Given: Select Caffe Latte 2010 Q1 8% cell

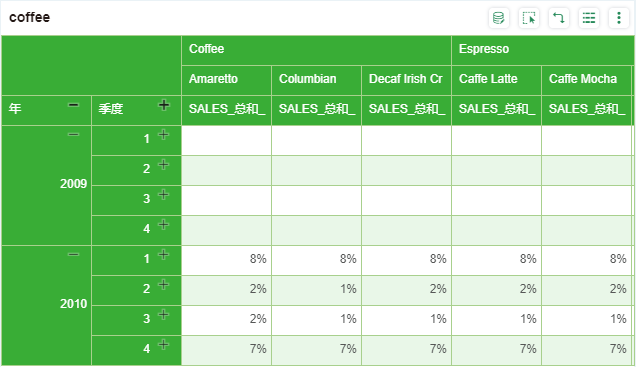Looking at the screenshot, I should pos(496,260).
